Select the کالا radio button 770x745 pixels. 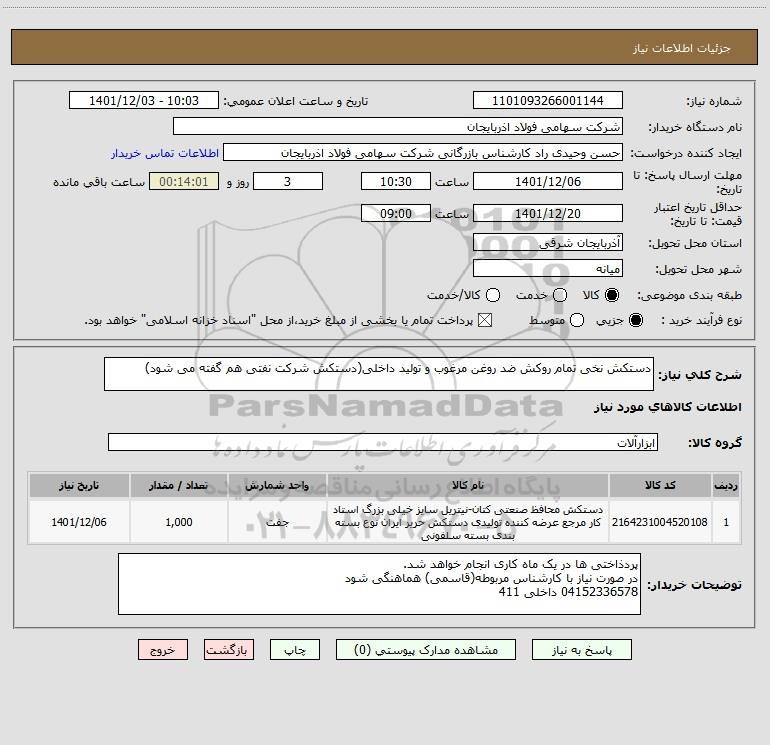tap(612, 295)
